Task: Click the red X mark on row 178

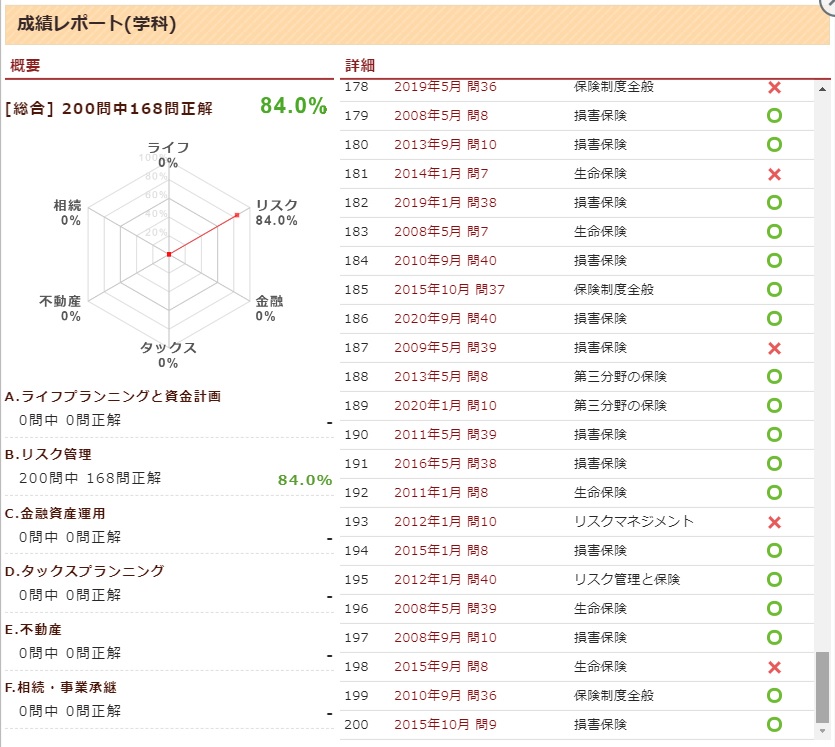Action: [774, 87]
